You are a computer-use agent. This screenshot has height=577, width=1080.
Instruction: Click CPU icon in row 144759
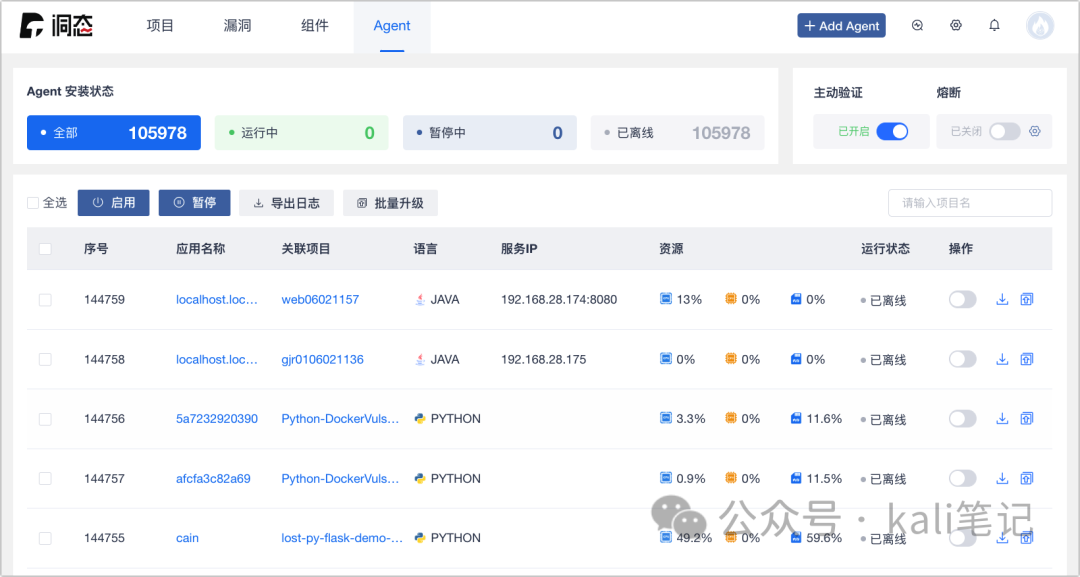(x=665, y=299)
